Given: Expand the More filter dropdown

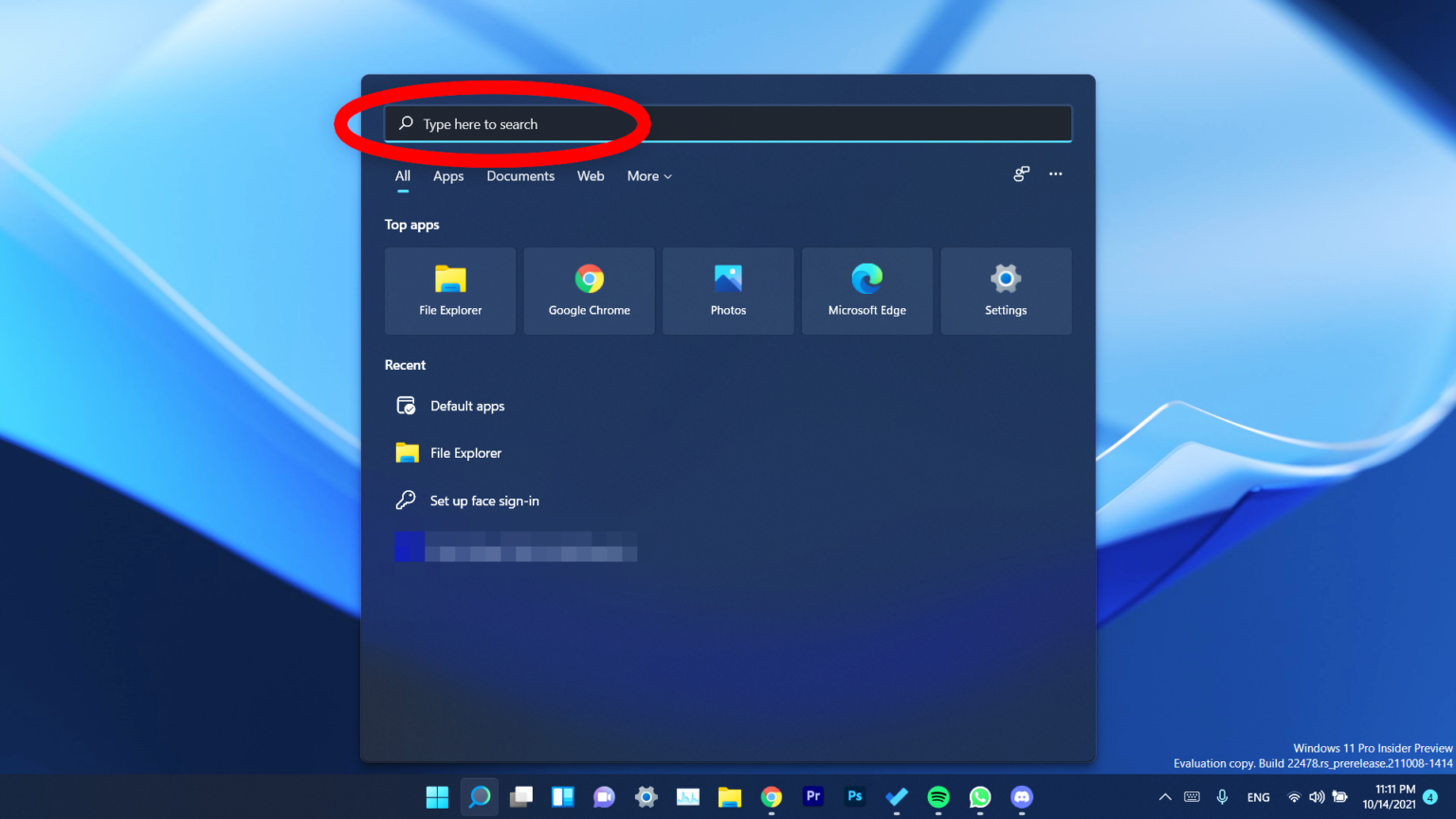Looking at the screenshot, I should click(x=649, y=176).
